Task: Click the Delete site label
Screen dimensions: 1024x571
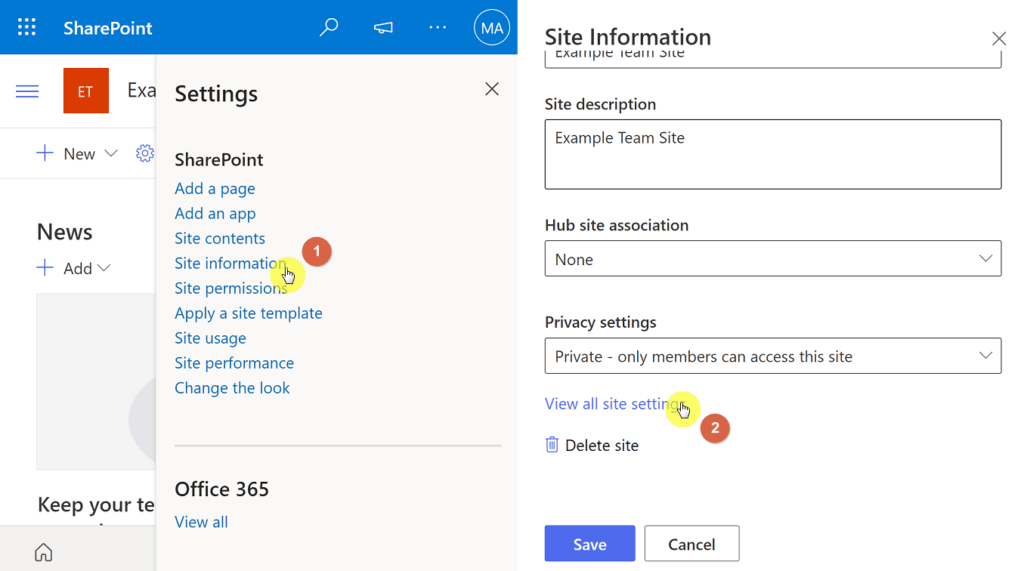Action: [601, 446]
